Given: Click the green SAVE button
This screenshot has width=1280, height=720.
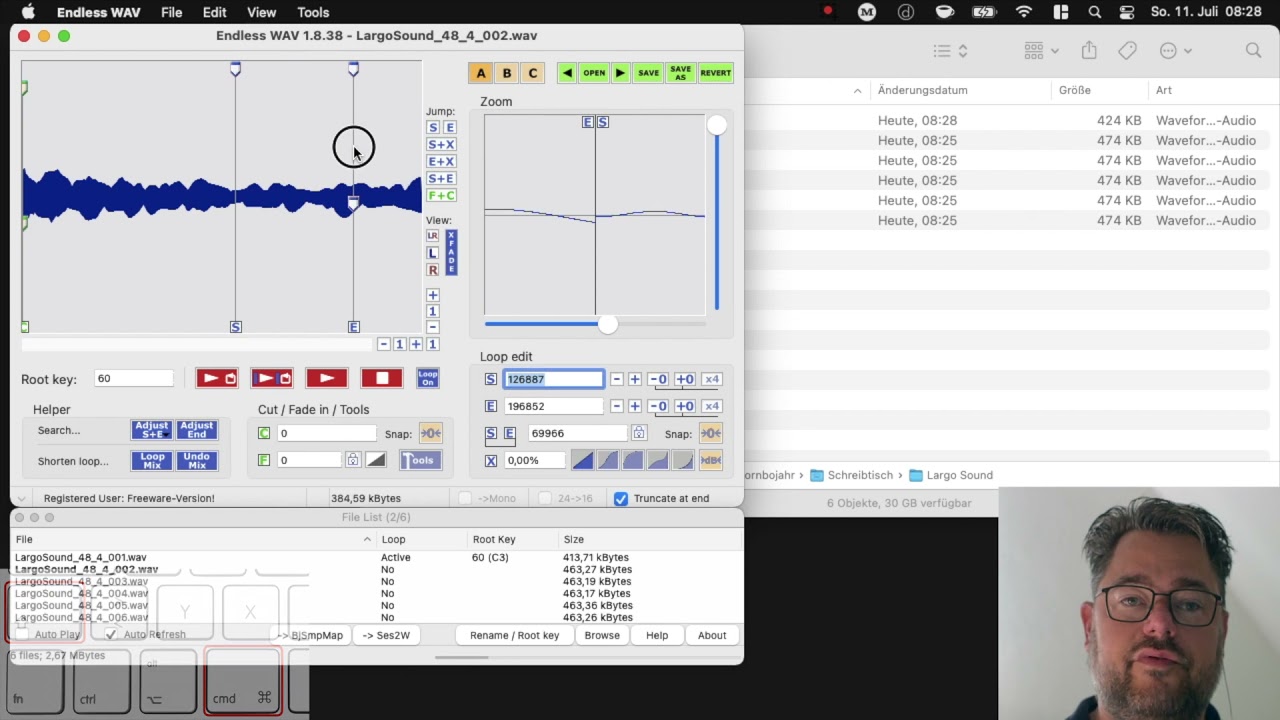Looking at the screenshot, I should 649,73.
